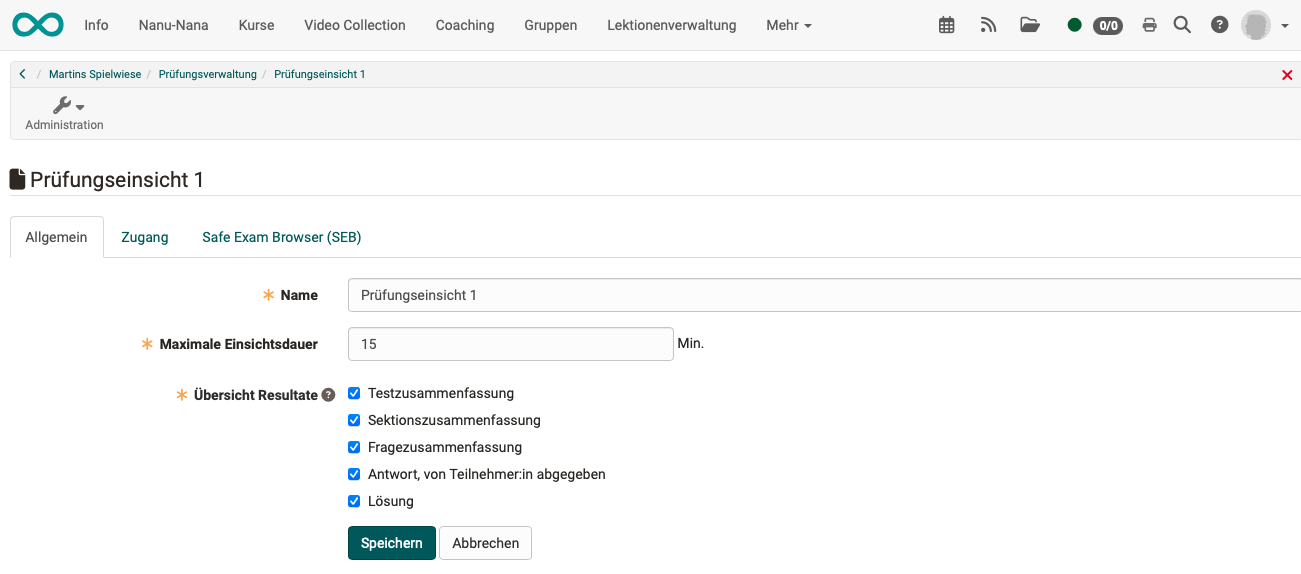The image size is (1301, 574).
Task: Click document icon beside Prüfungseinsicht 1 title
Action: 17,180
